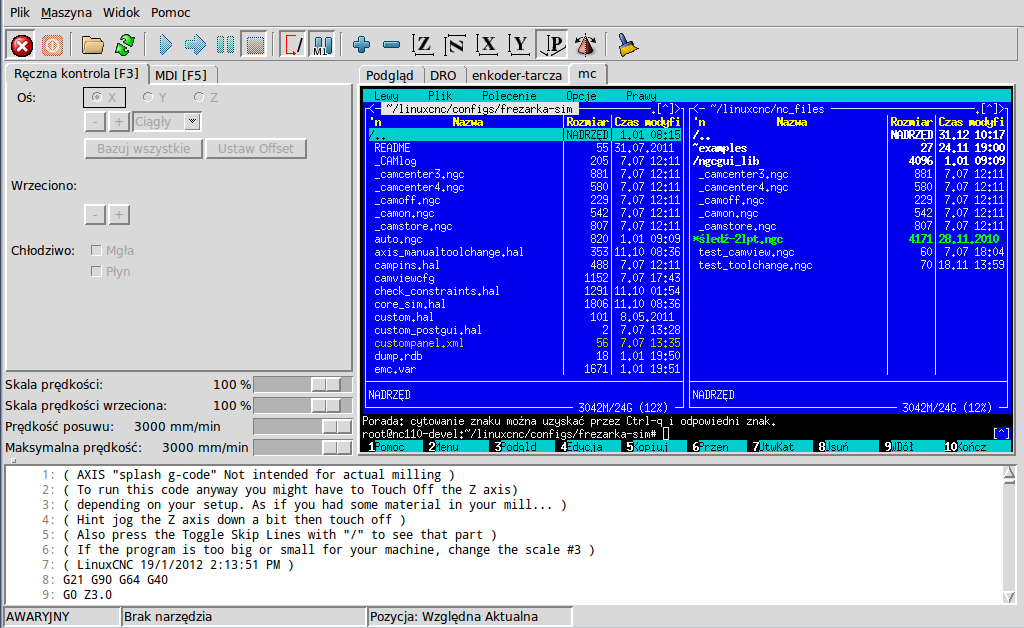Click spindle plus button under Wrzeciono
The image size is (1024, 628).
[x=119, y=215]
